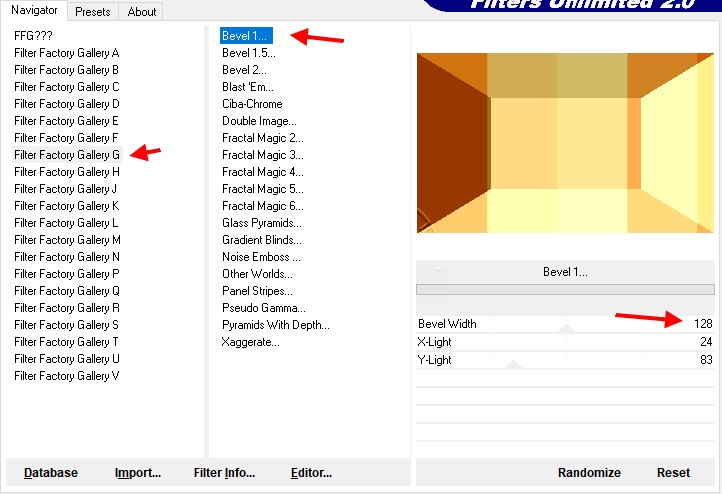The image size is (722, 494).
Task: Select Filter Factory Gallery K
Action: 67,206
